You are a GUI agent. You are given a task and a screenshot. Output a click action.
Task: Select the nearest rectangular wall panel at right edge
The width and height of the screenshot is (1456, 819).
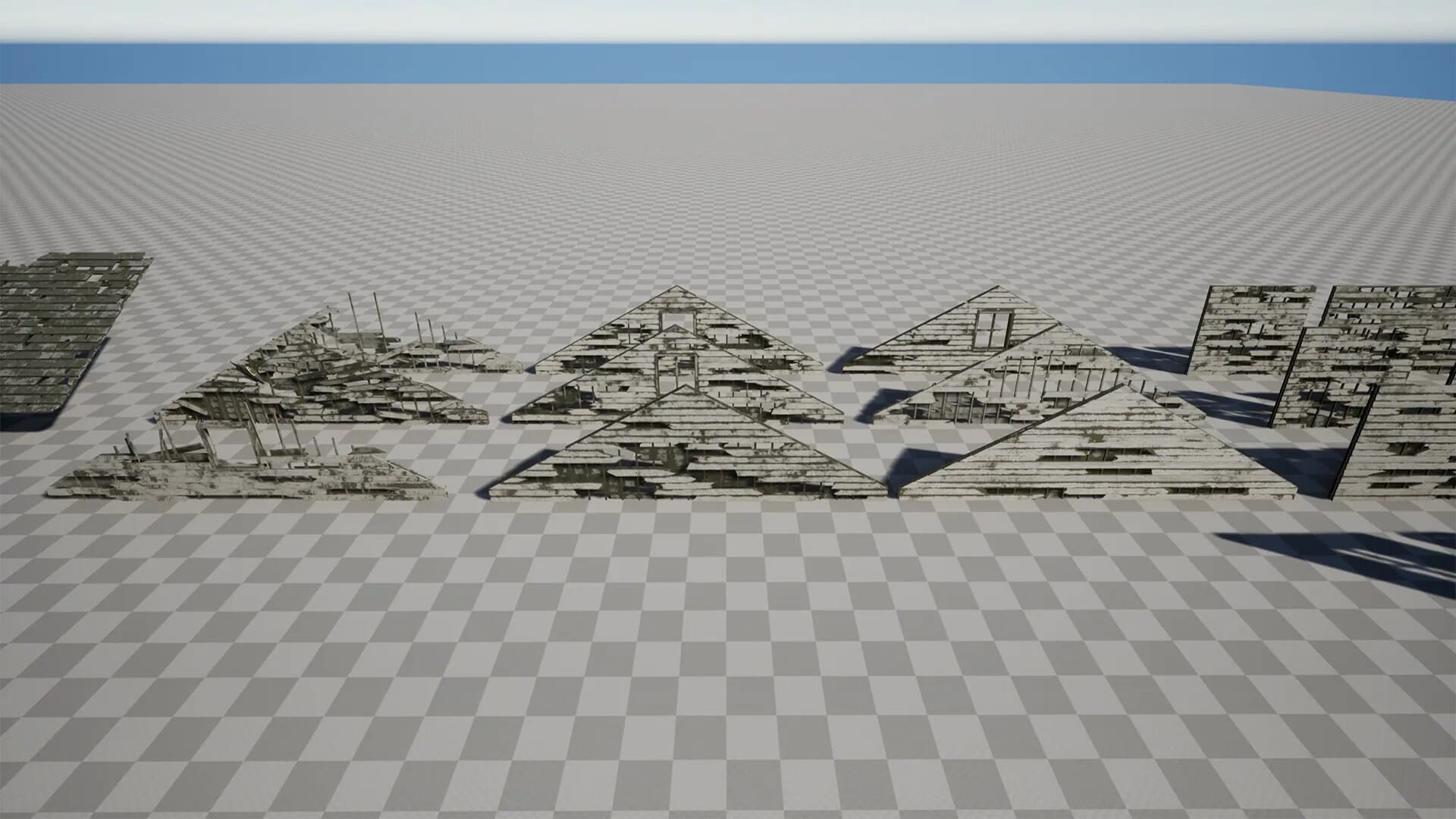1395,440
